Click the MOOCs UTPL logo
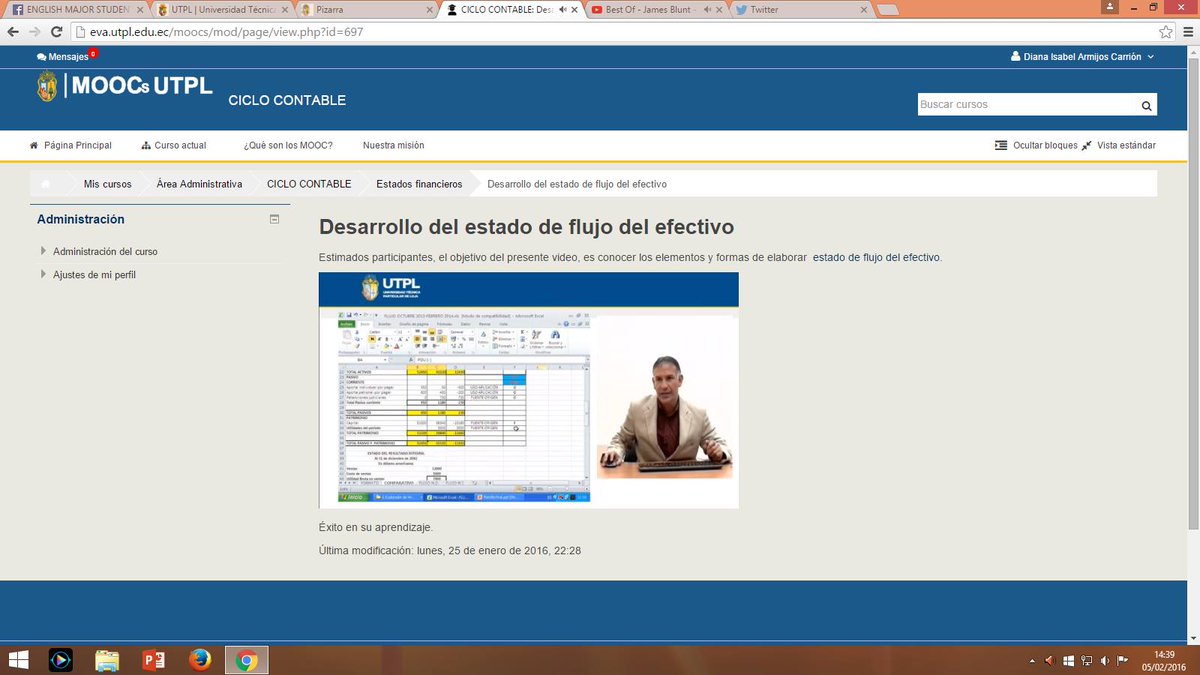 pyautogui.click(x=125, y=86)
